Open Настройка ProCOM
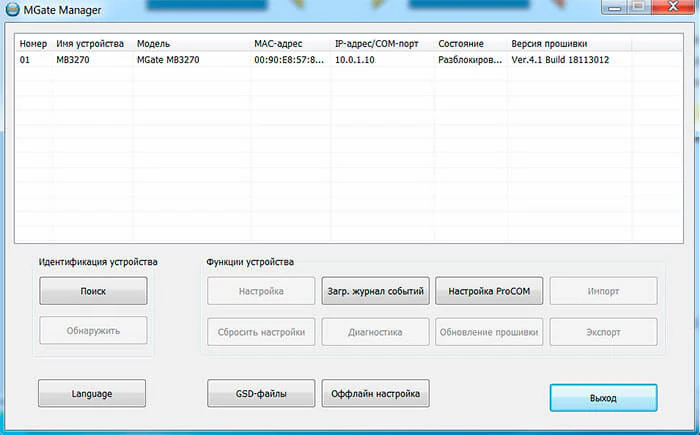Viewport: 700px width, 435px height. 489,291
